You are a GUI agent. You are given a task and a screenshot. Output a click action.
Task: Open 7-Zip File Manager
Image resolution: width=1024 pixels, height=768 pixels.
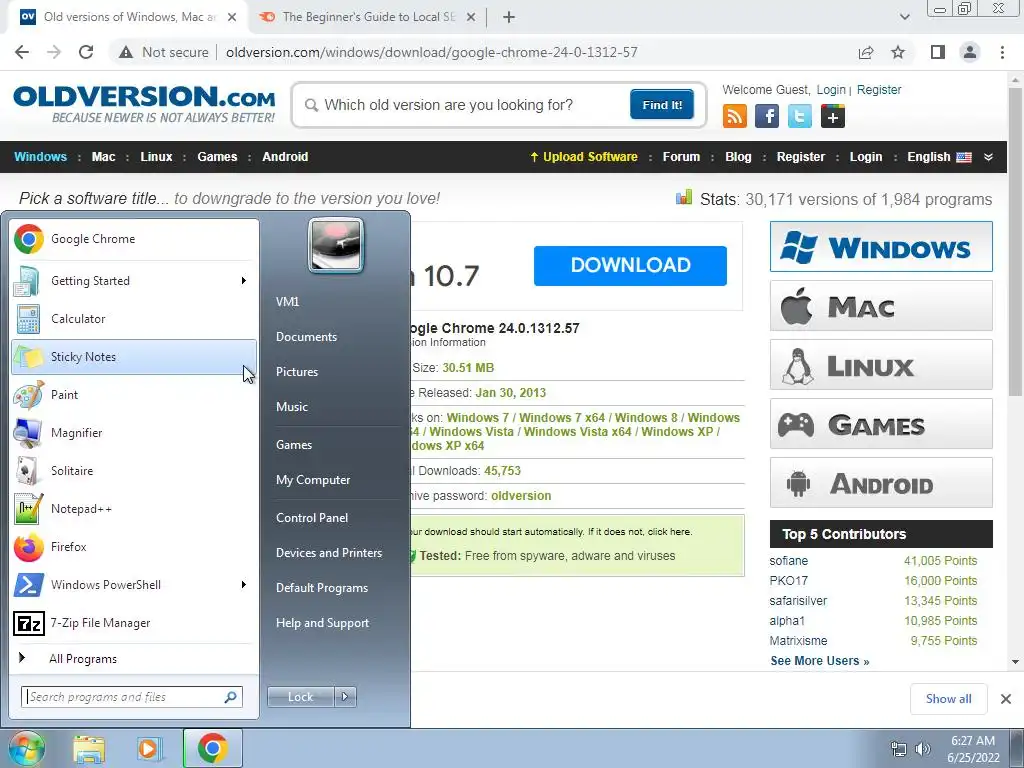click(x=134, y=623)
